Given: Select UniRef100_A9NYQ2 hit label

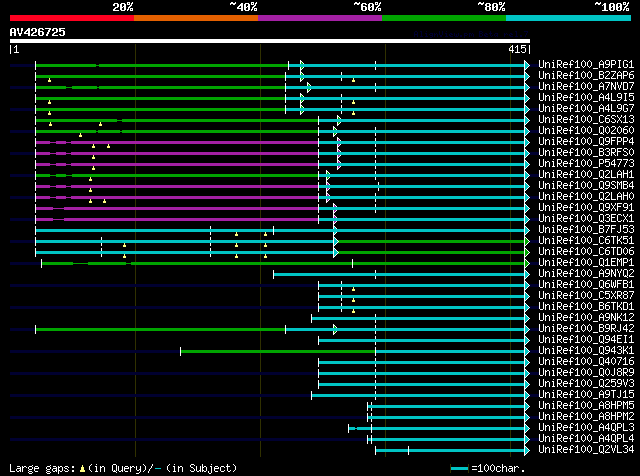Looking at the screenshot, I should (x=586, y=274).
